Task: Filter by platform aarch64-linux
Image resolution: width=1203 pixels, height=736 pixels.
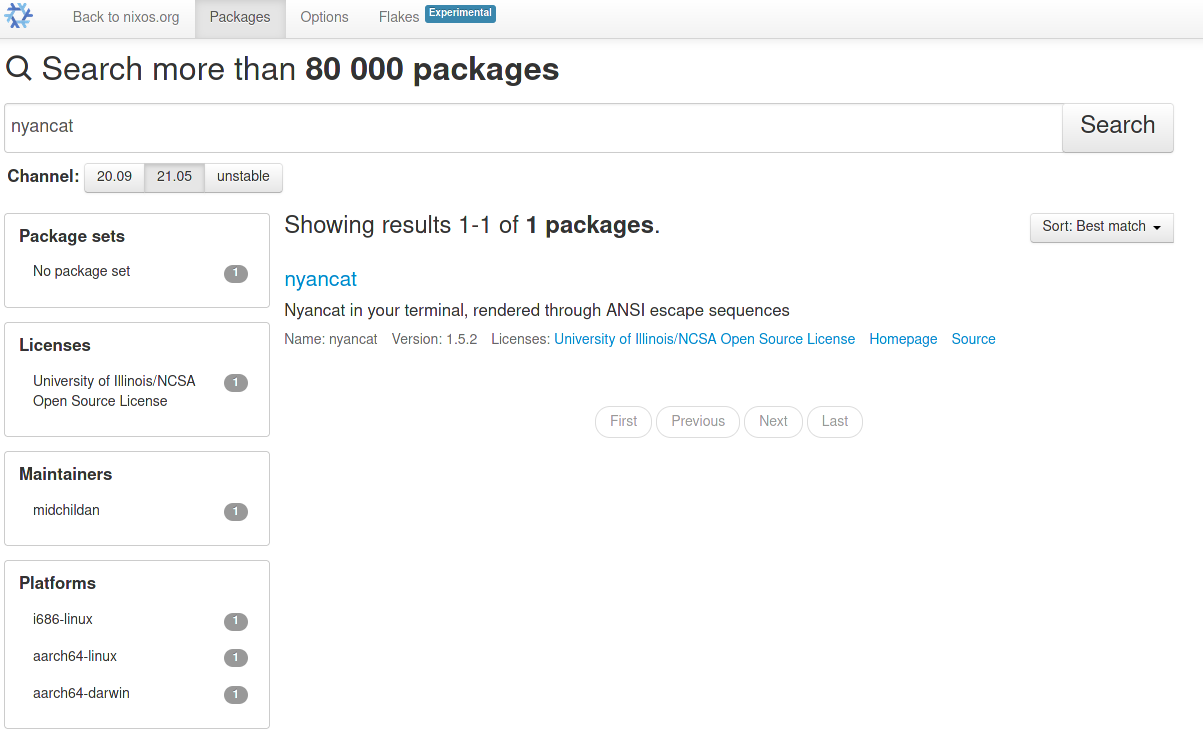Action: [75, 656]
